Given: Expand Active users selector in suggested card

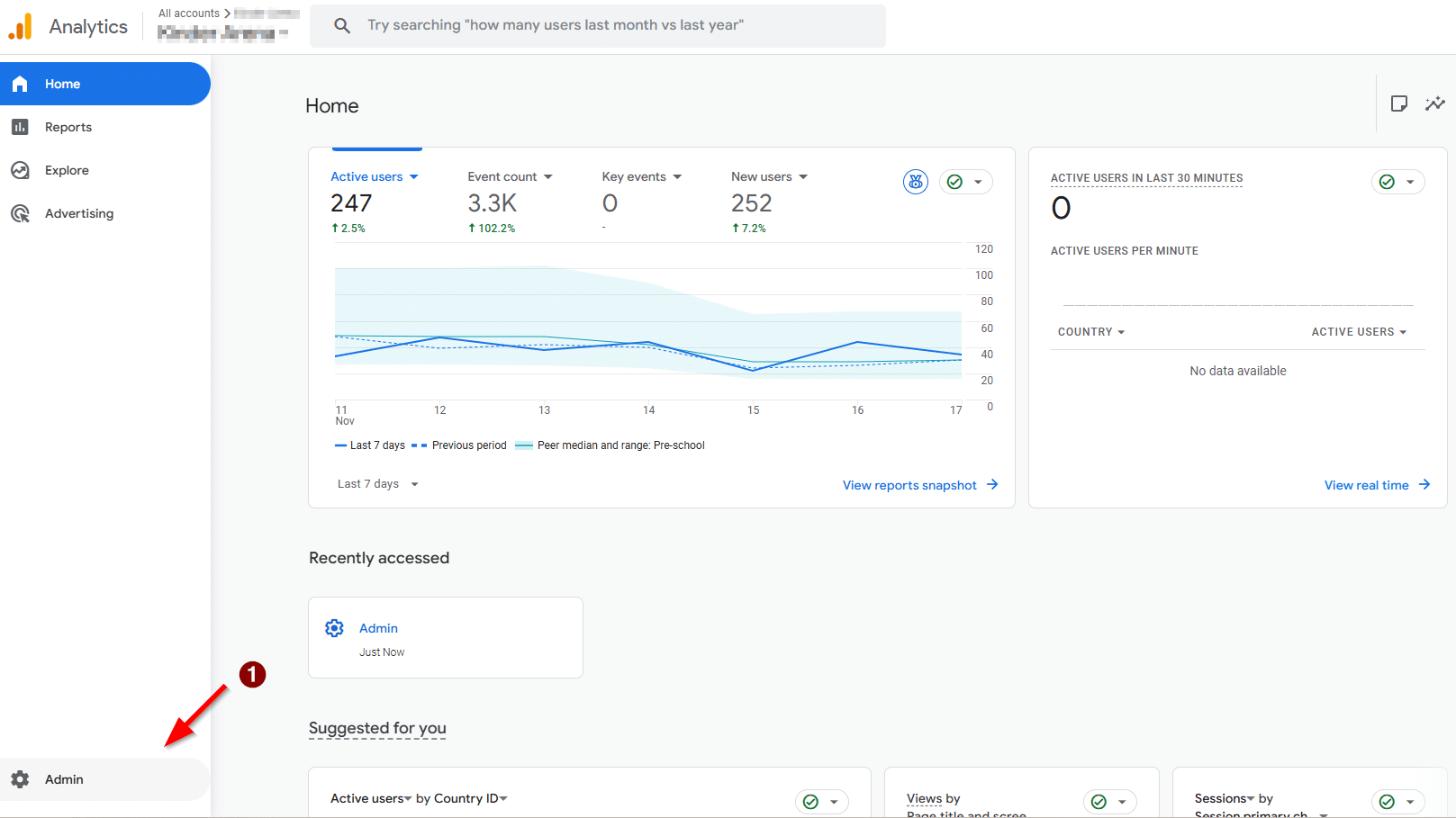Looking at the screenshot, I should tap(371, 798).
